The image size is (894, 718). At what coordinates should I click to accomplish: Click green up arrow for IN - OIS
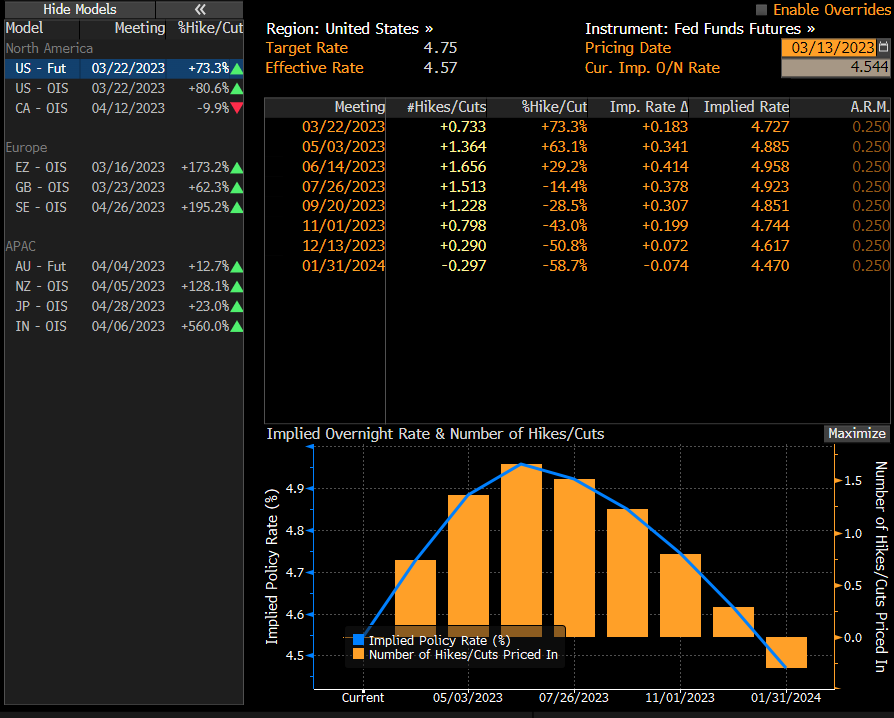coord(237,326)
